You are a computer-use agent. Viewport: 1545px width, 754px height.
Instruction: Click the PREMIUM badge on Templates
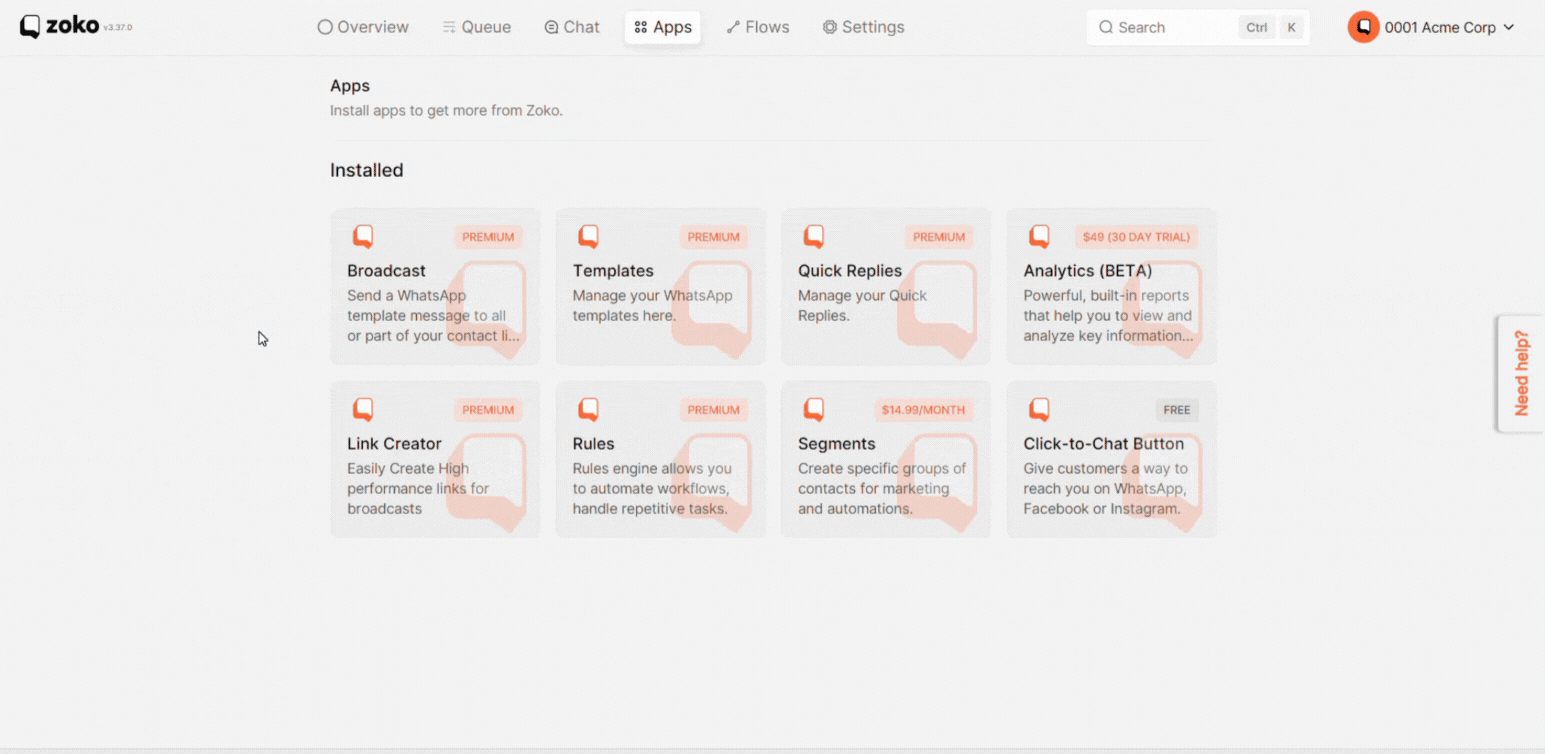pyautogui.click(x=714, y=237)
